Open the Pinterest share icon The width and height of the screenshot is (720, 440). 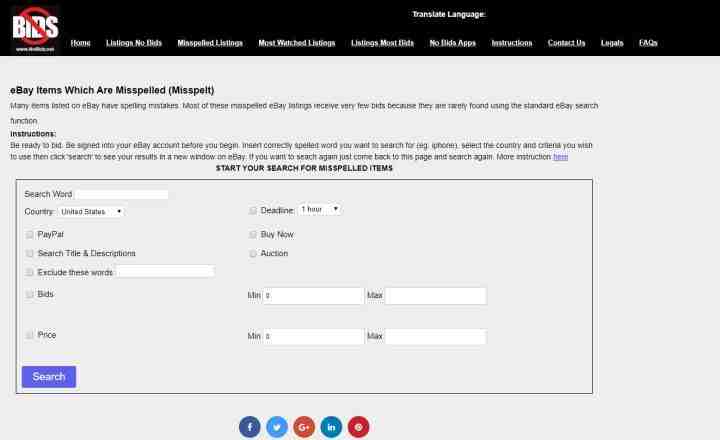(x=358, y=427)
